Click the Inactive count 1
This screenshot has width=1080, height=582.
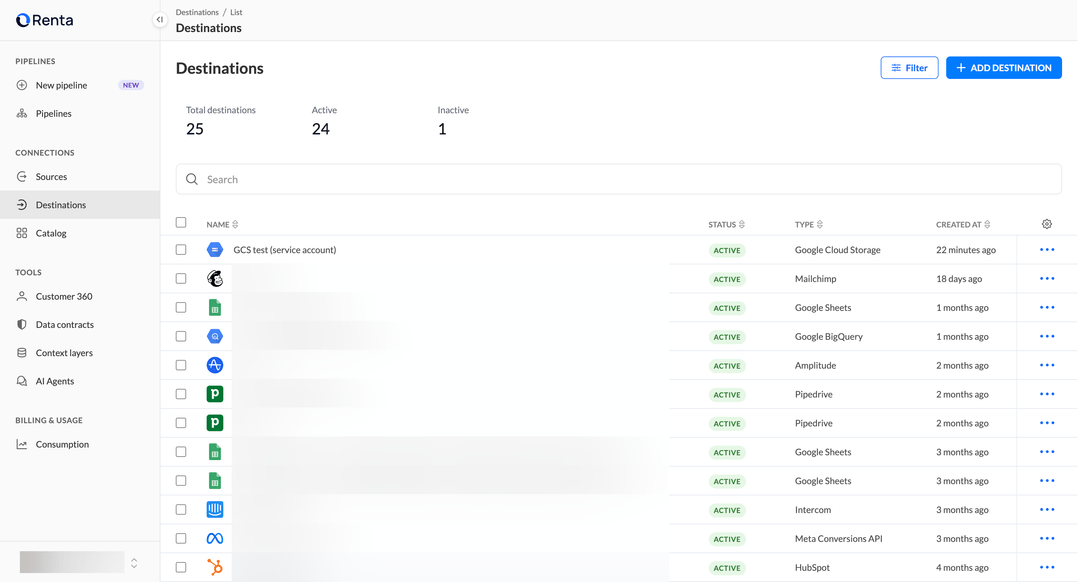click(x=442, y=129)
